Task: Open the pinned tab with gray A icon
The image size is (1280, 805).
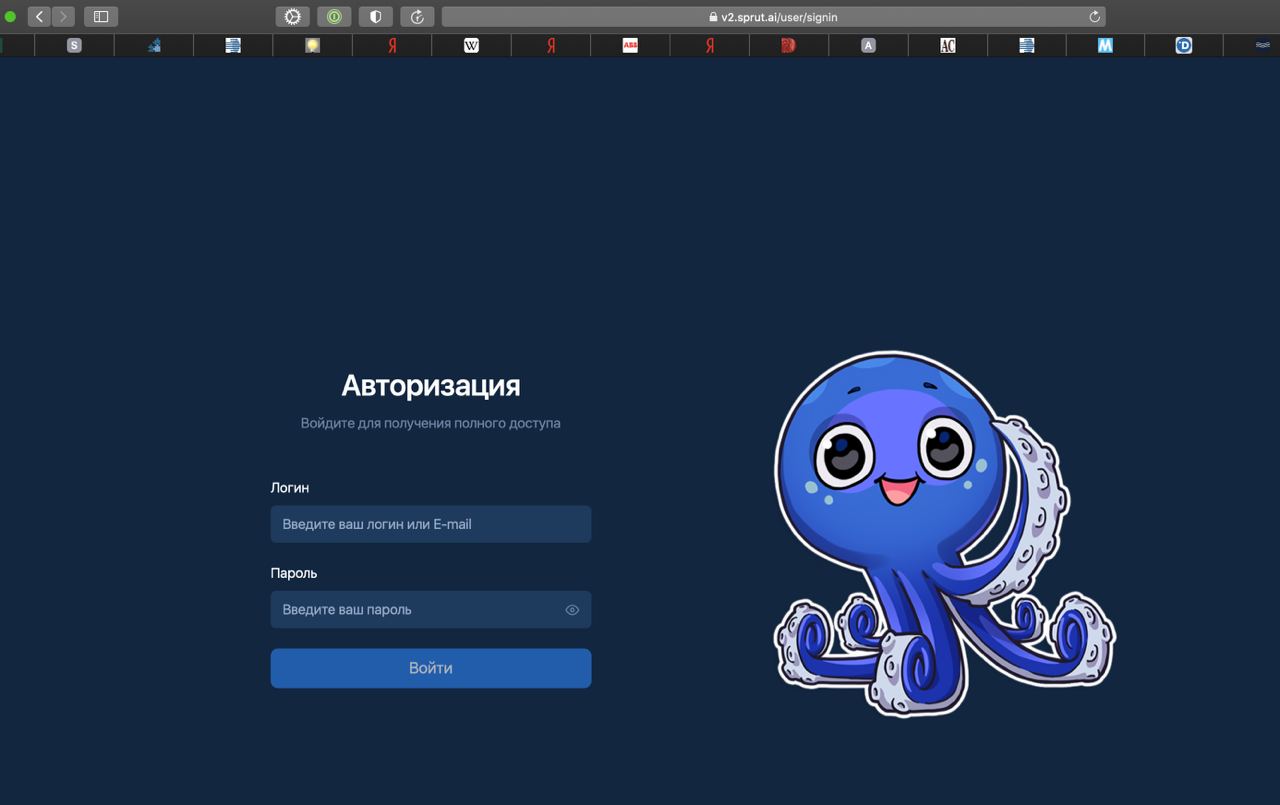Action: [868, 45]
